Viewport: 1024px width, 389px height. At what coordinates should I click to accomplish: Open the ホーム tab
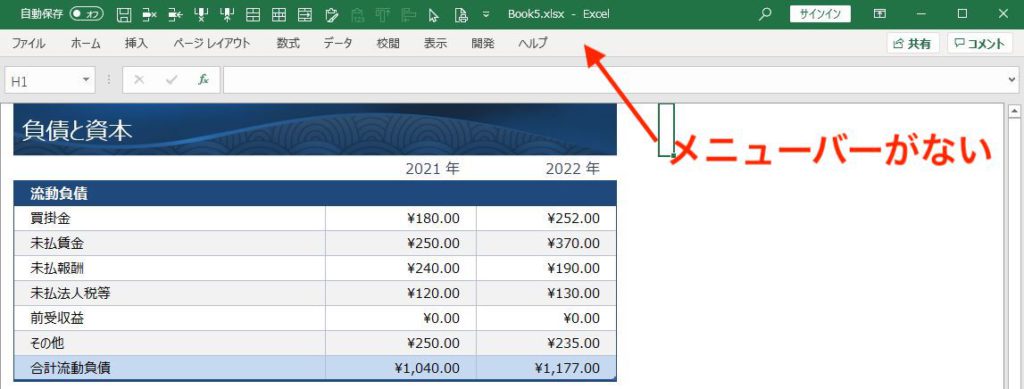(86, 44)
